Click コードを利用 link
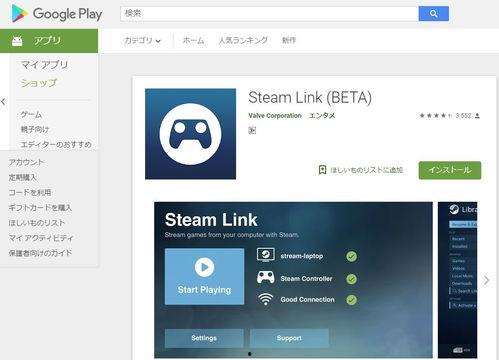The image size is (499, 360). click(30, 192)
